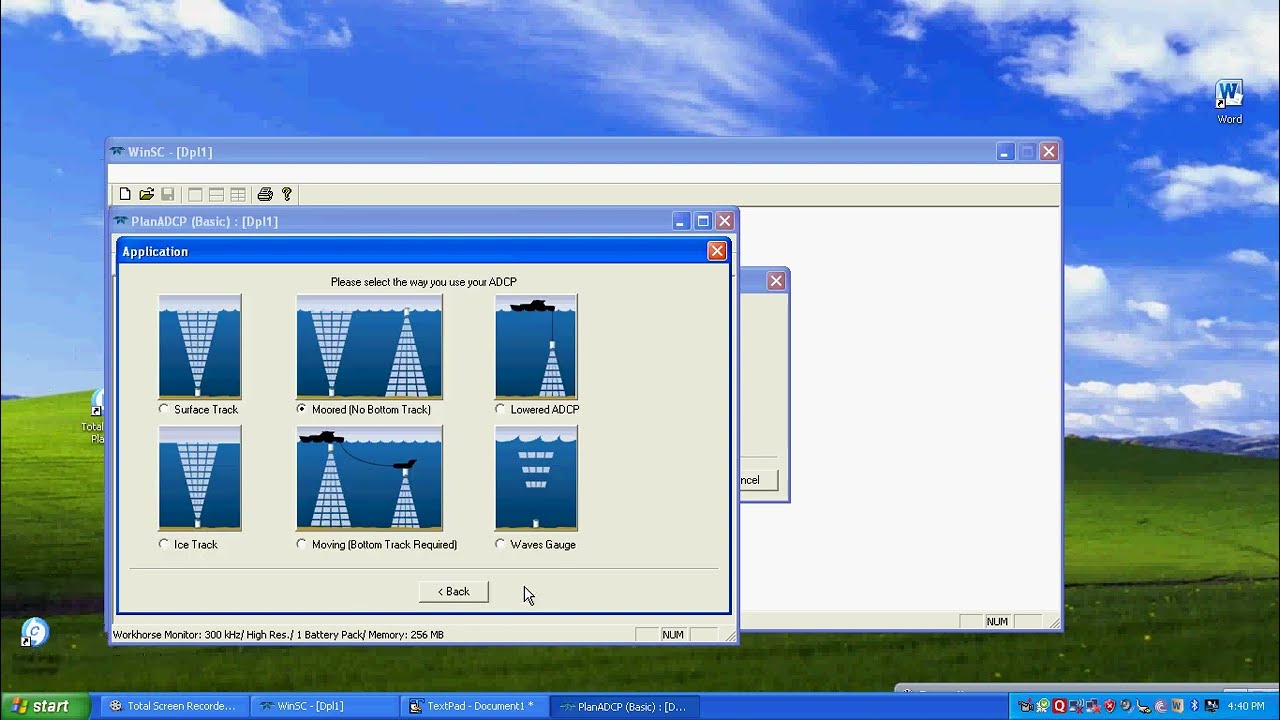This screenshot has height=720, width=1280.
Task: Select the Surface Track radio option
Action: tap(164, 409)
